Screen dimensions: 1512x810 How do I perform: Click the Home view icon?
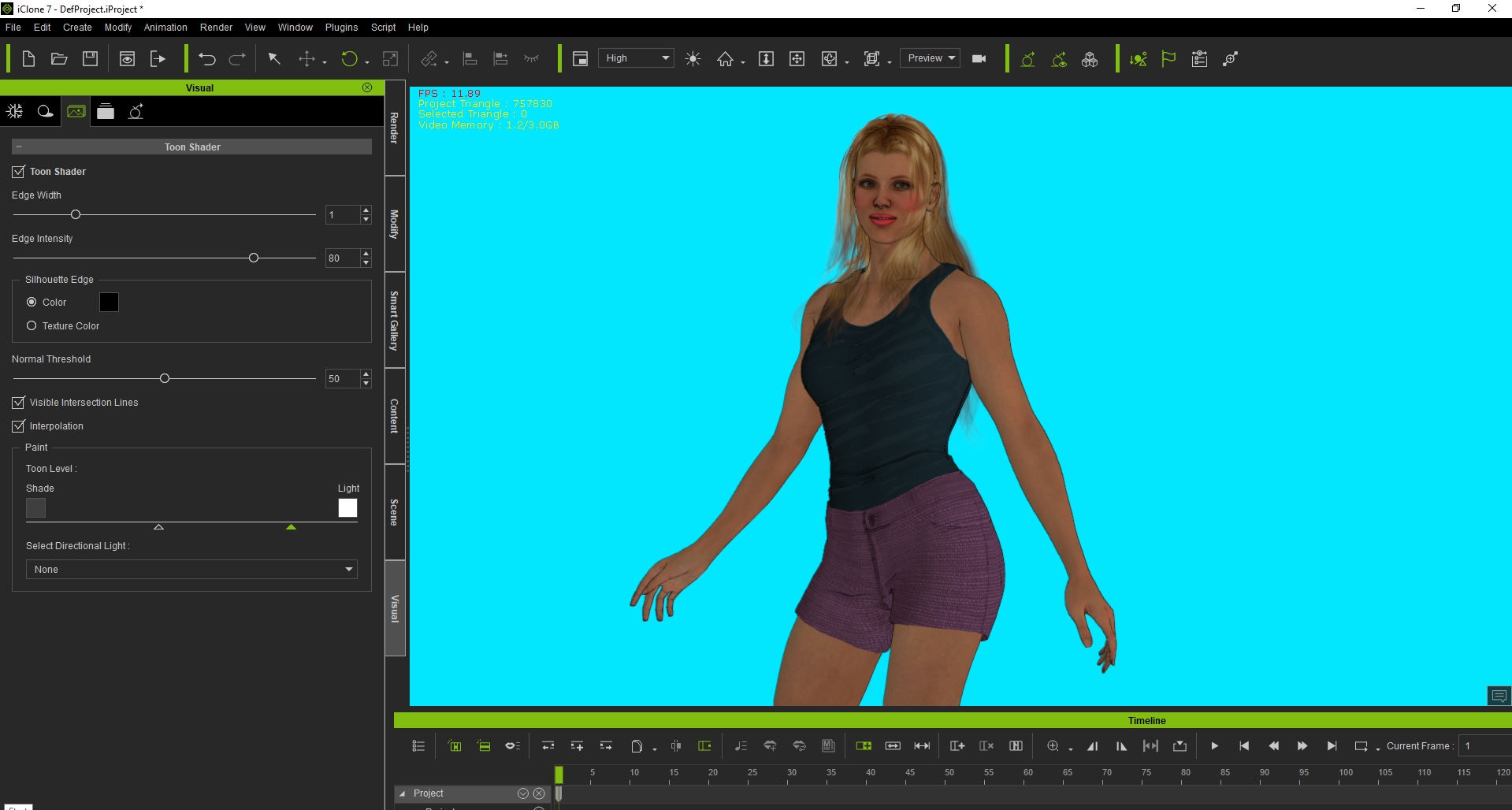click(x=725, y=59)
